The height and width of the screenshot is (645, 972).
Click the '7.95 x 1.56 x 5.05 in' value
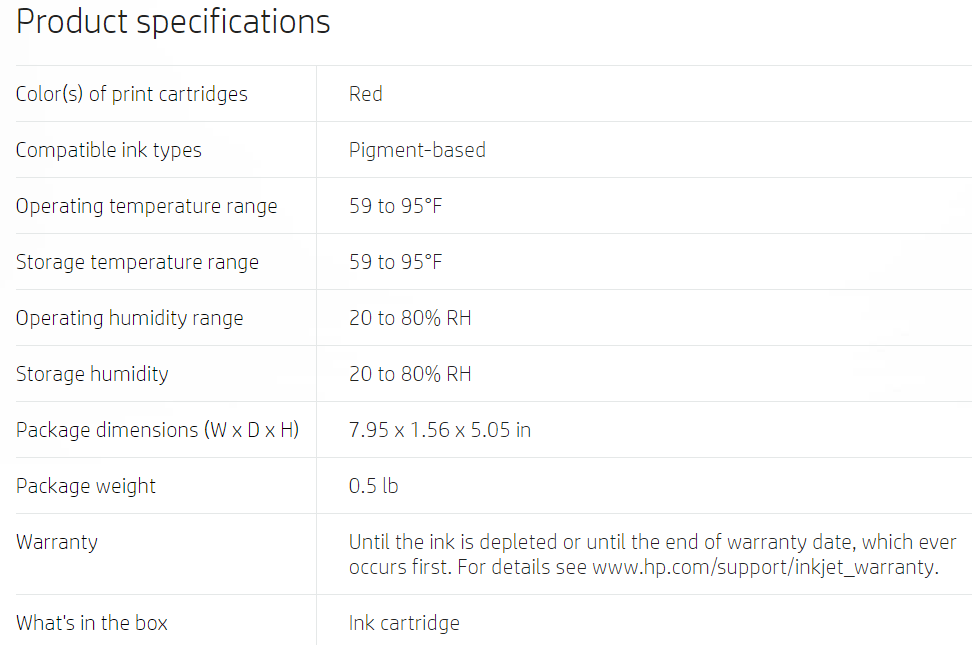[x=440, y=430]
